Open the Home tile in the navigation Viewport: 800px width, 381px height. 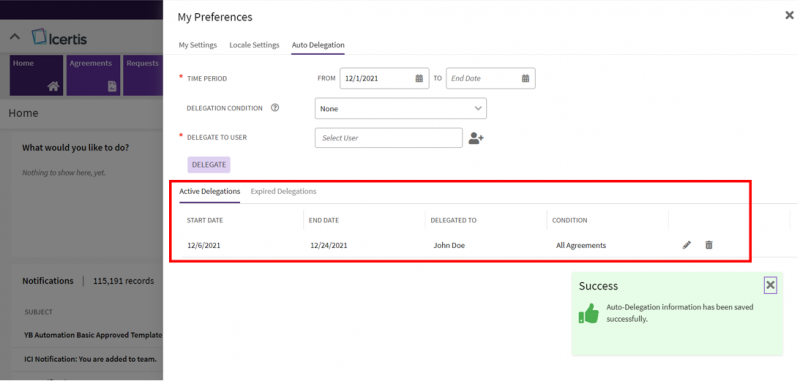click(36, 75)
